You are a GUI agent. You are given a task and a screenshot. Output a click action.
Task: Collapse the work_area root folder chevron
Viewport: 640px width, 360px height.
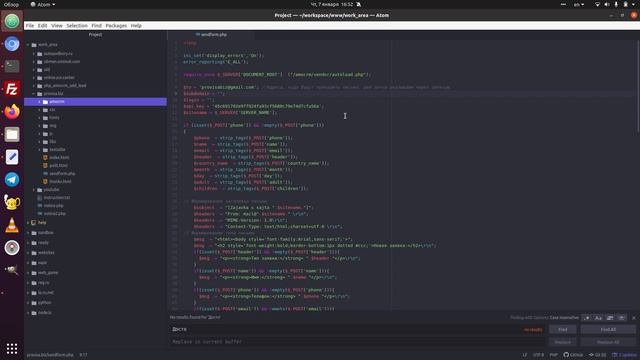pos(28,45)
